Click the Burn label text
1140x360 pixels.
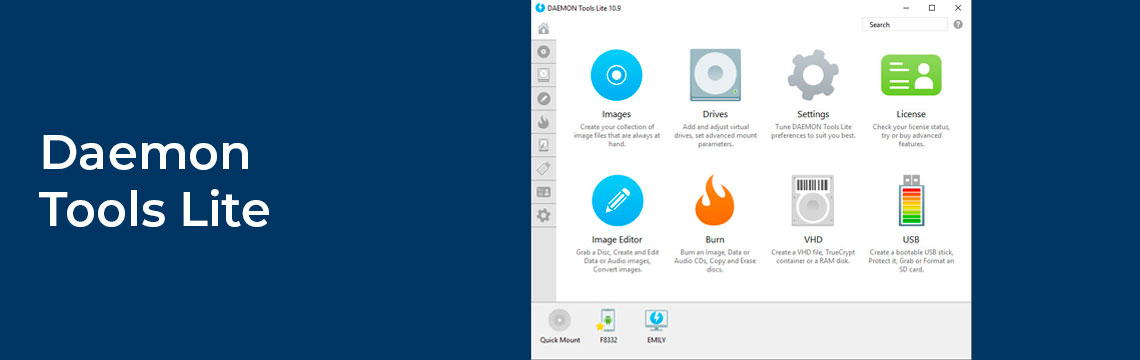[715, 239]
